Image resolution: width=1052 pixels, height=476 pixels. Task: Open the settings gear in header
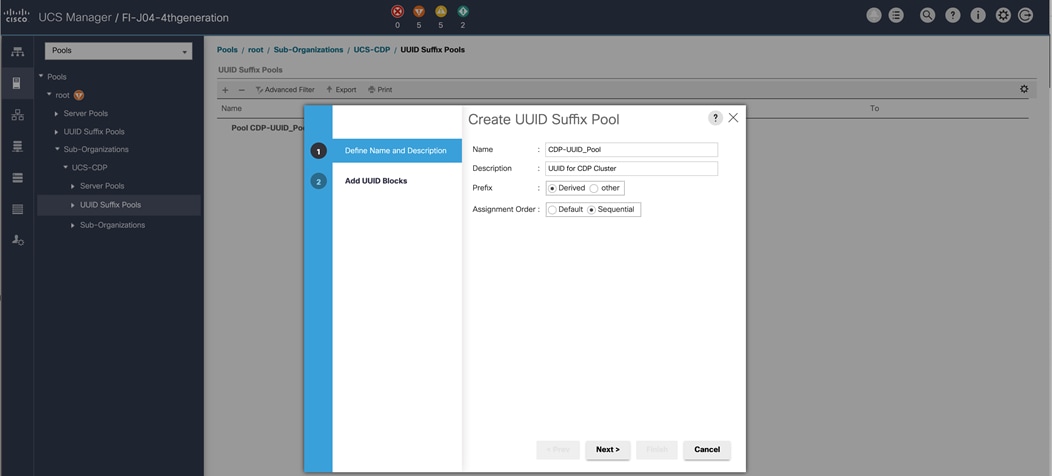pyautogui.click(x=1003, y=15)
